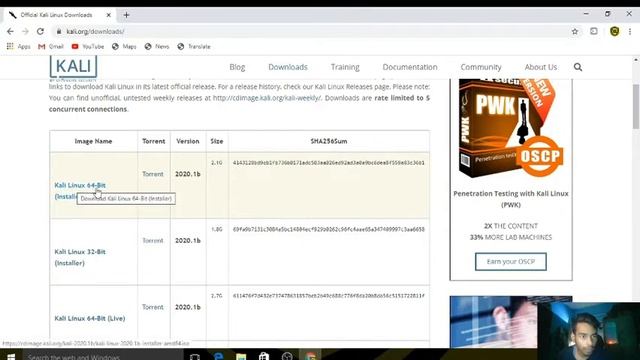Click the Kali site search magnifier icon
Screen dimensions: 640x360
(578, 67)
